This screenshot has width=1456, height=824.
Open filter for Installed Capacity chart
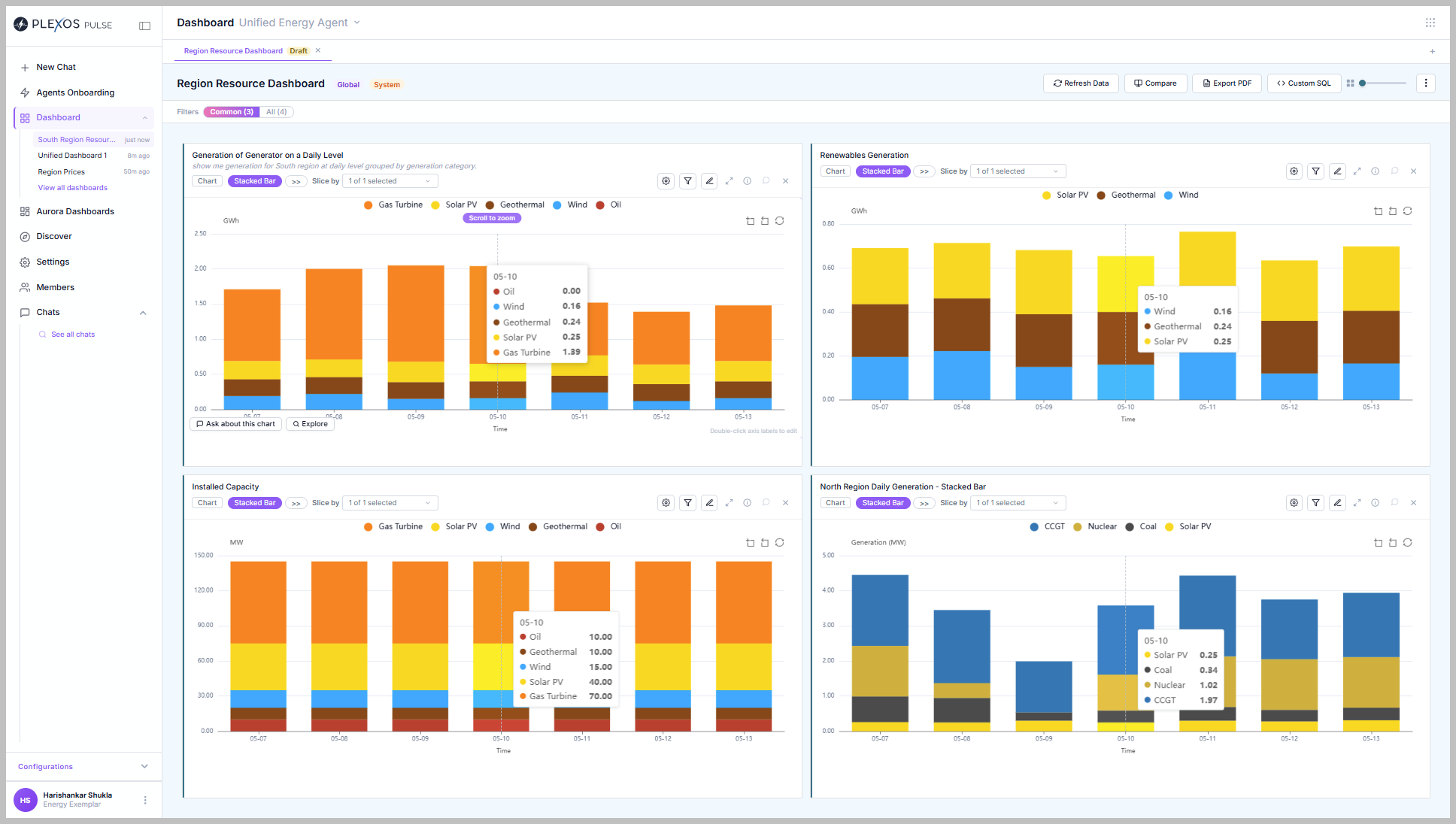tap(687, 503)
